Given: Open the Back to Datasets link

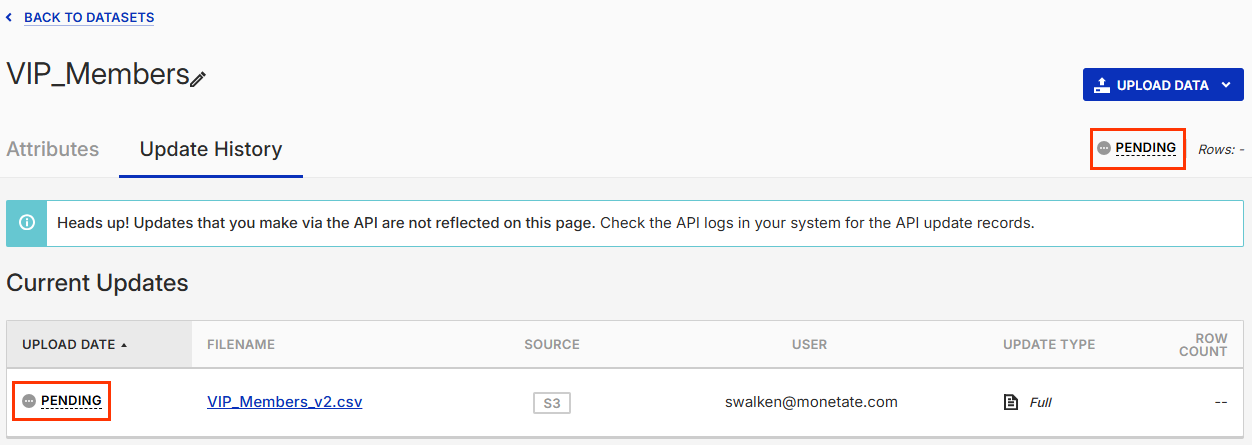Looking at the screenshot, I should [x=89, y=17].
